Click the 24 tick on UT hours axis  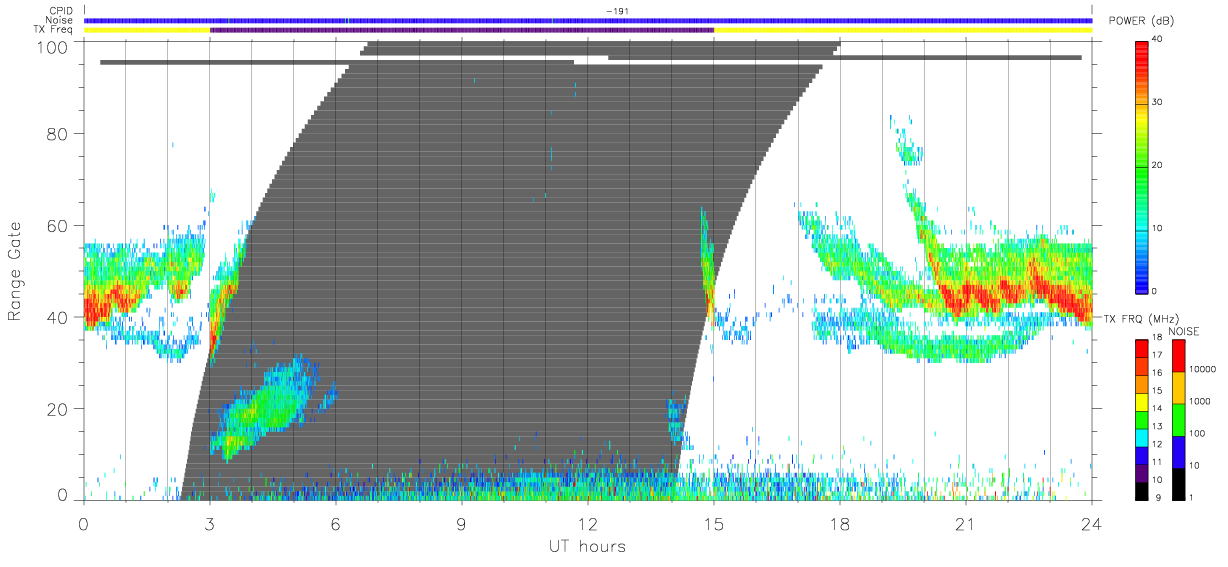1092,523
